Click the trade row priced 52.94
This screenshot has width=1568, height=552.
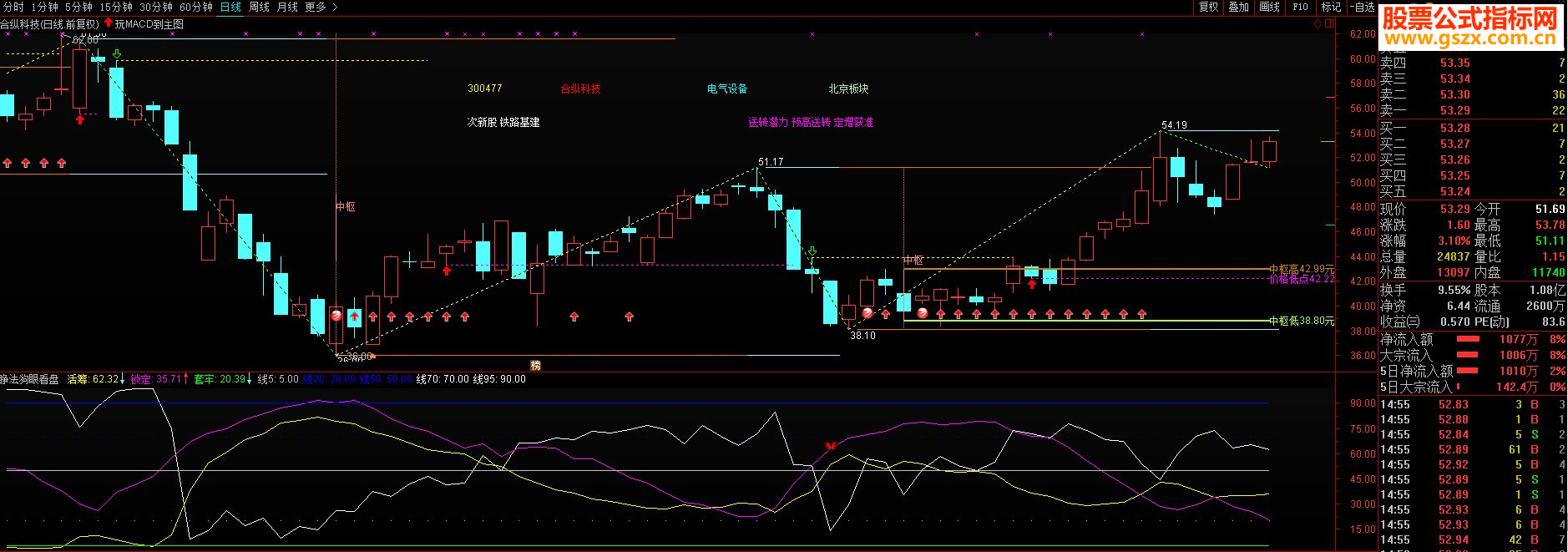[1473, 539]
